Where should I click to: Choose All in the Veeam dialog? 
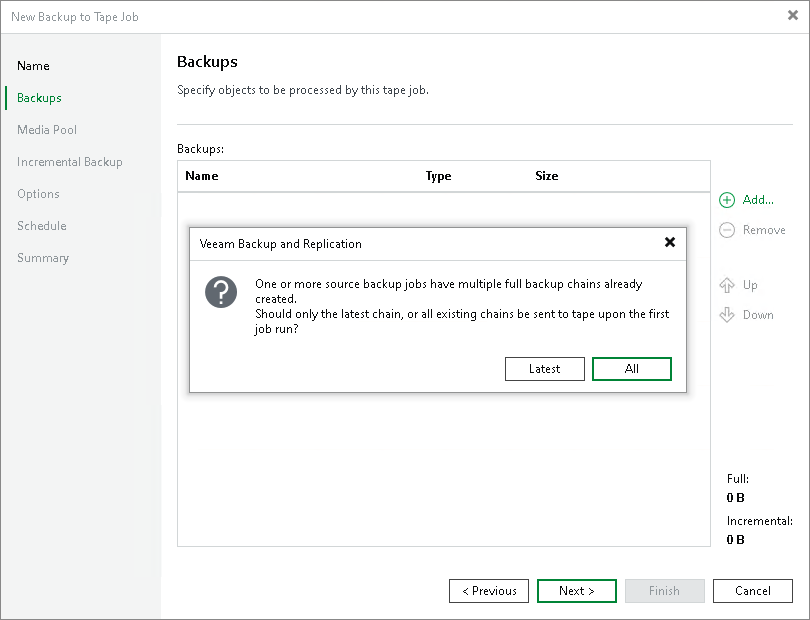coord(632,369)
